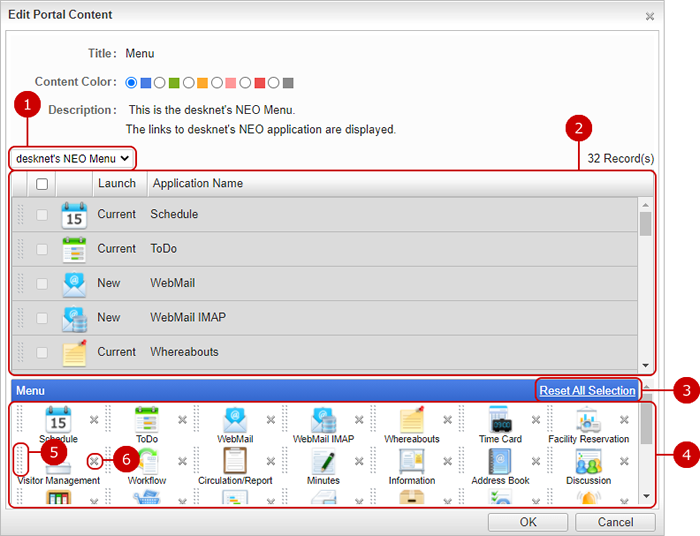Select the Minutes pencil icon
Viewport: 700px width, 536px height.
point(324,461)
